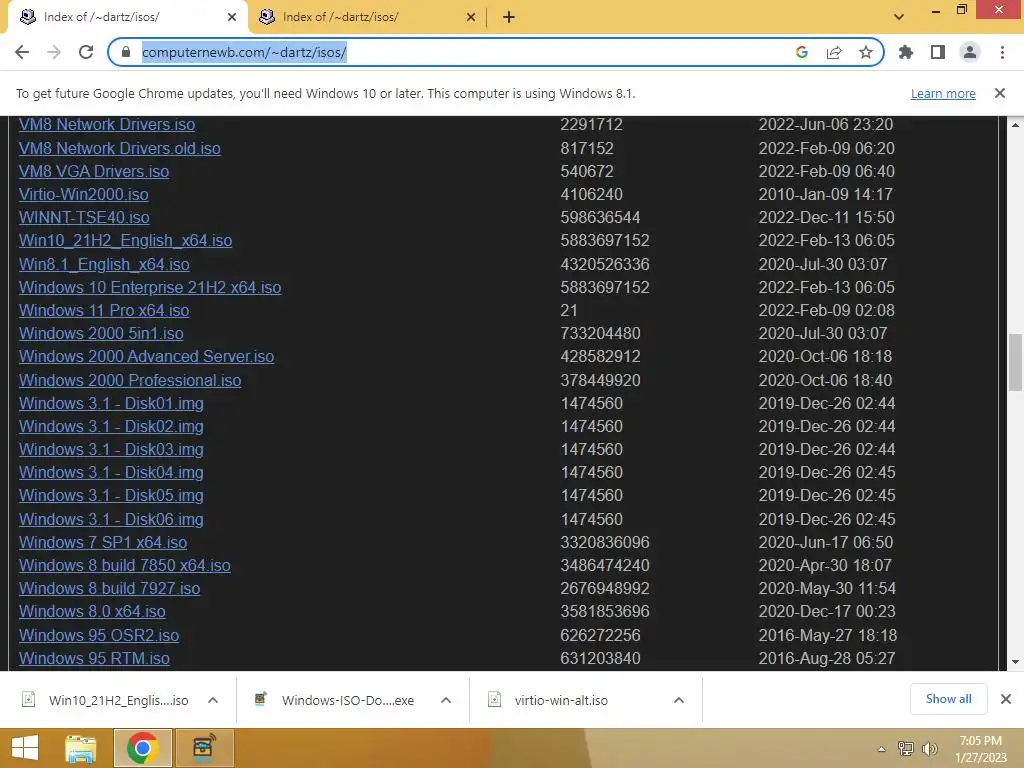Image resolution: width=1024 pixels, height=768 pixels.
Task: Dismiss the Chrome update notification bar
Action: [x=1000, y=93]
